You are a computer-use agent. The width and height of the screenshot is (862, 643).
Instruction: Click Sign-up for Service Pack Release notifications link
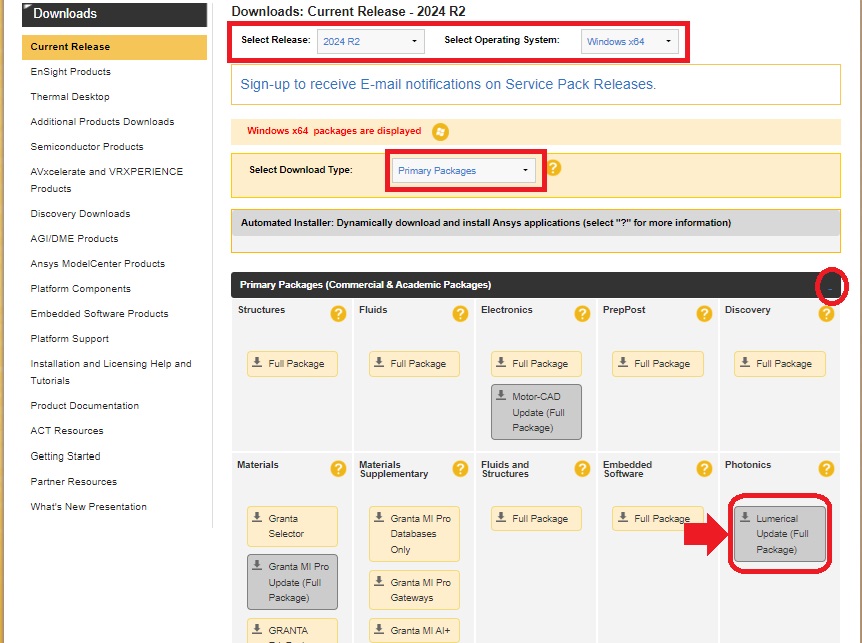pos(448,84)
